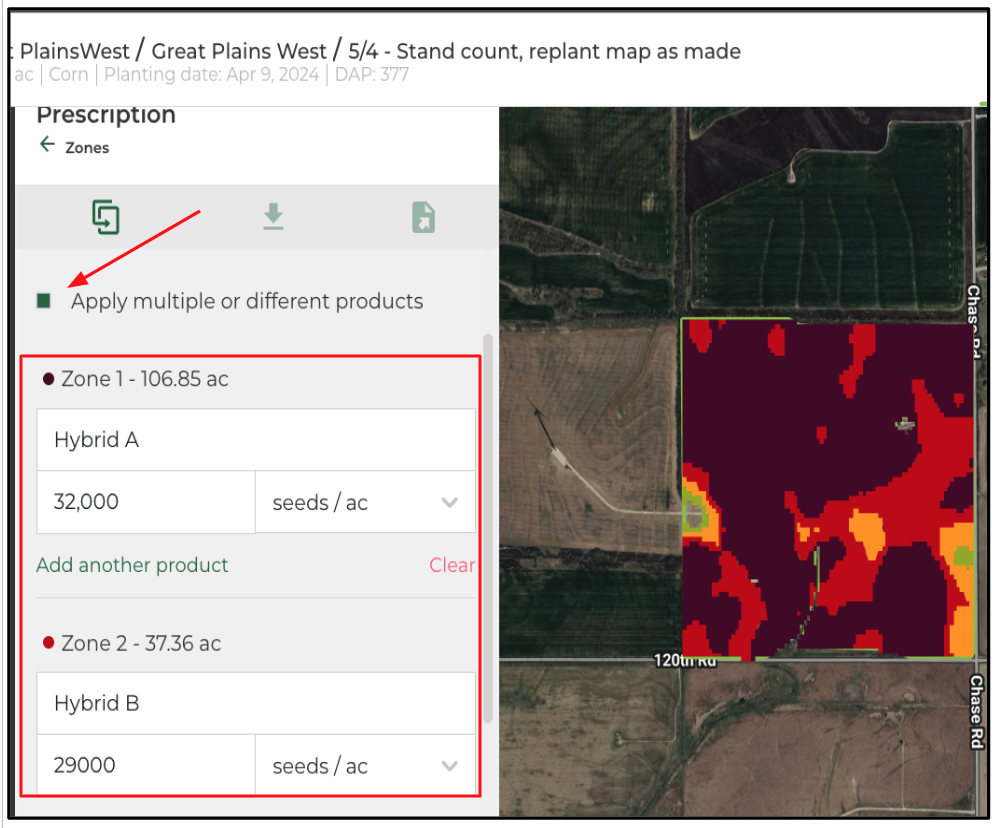Click the copy prescription icon
998x828 pixels.
[x=106, y=217]
